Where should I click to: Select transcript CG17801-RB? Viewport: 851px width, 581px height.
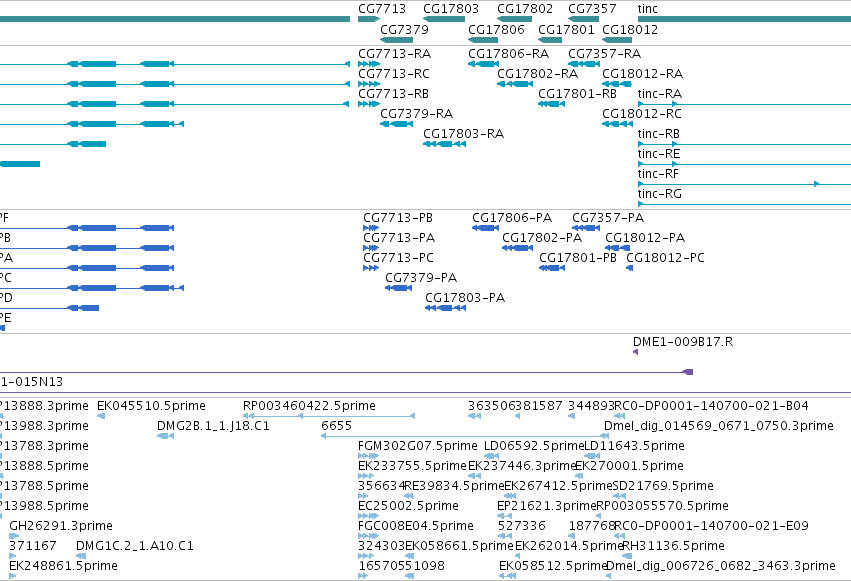coord(551,104)
